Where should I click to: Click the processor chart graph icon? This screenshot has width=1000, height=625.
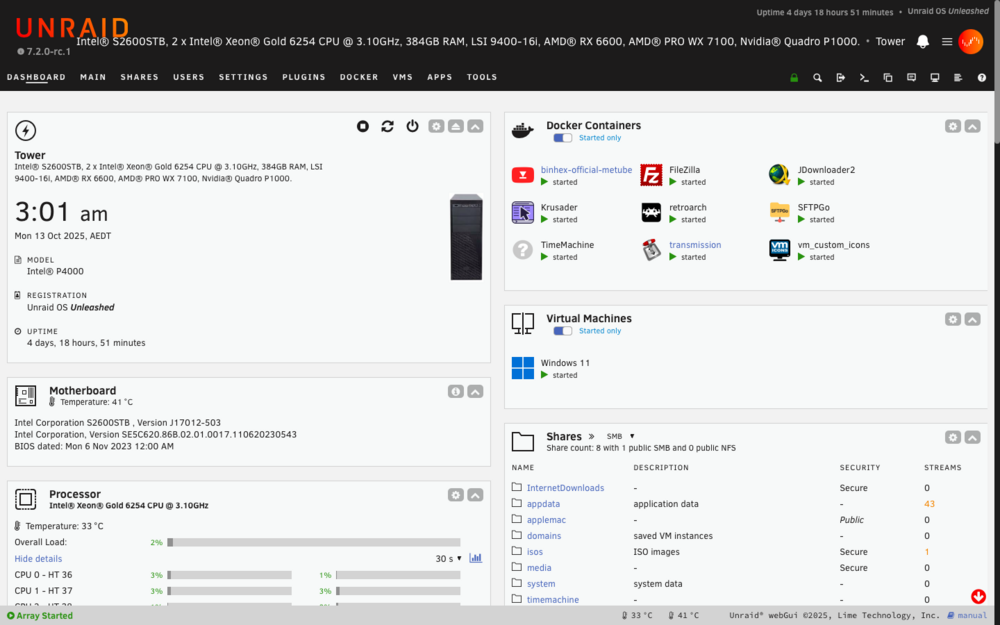475,558
